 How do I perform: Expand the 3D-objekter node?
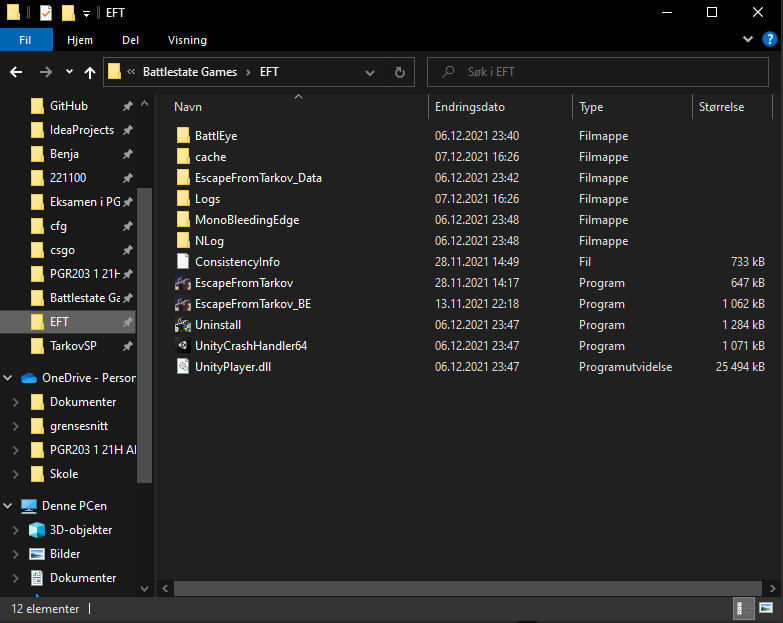(x=15, y=530)
